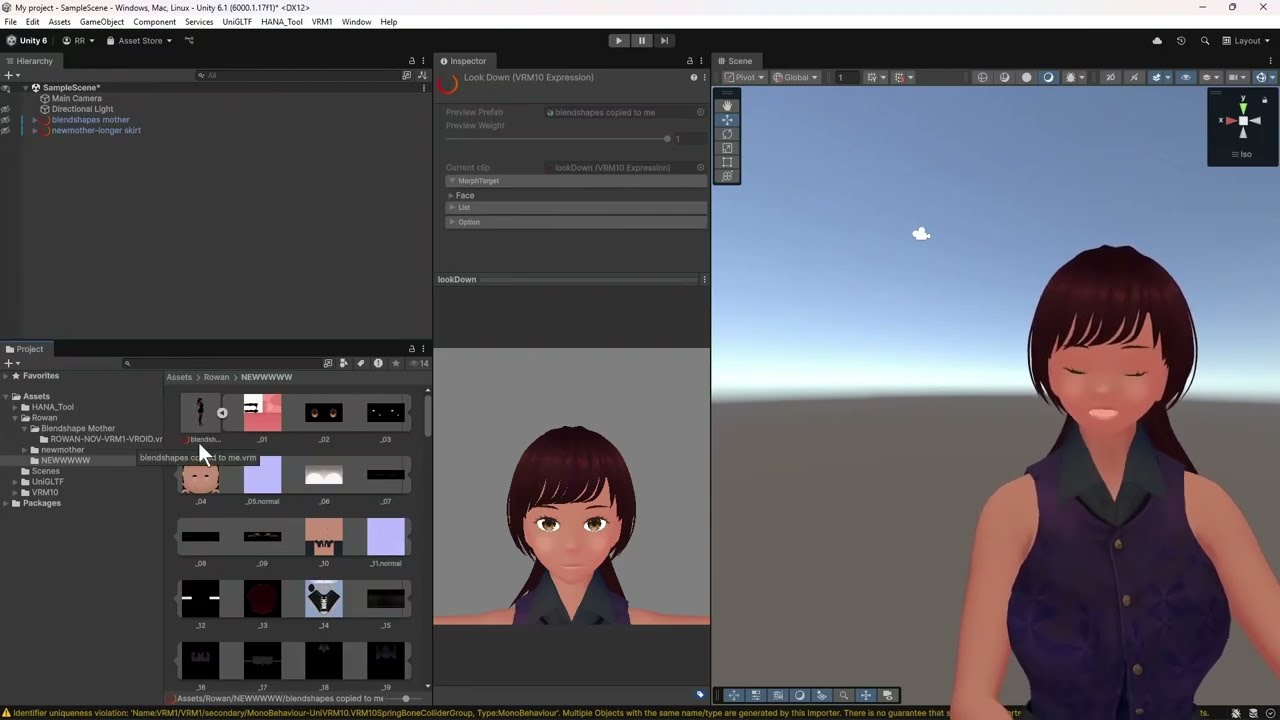Viewport: 1280px width, 720px height.
Task: Select the NEWWWWW folder in tree
Action: click(x=65, y=460)
